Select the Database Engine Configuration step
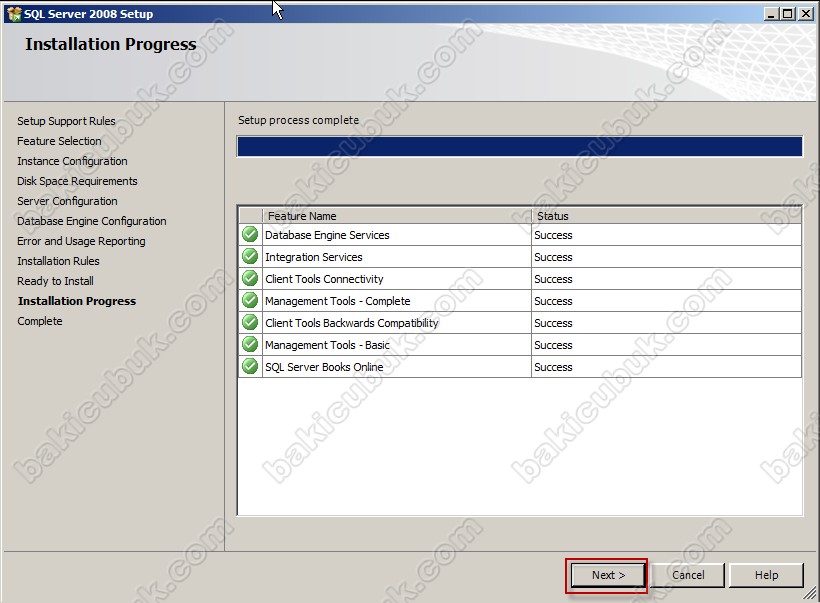The image size is (820, 603). pos(92,221)
